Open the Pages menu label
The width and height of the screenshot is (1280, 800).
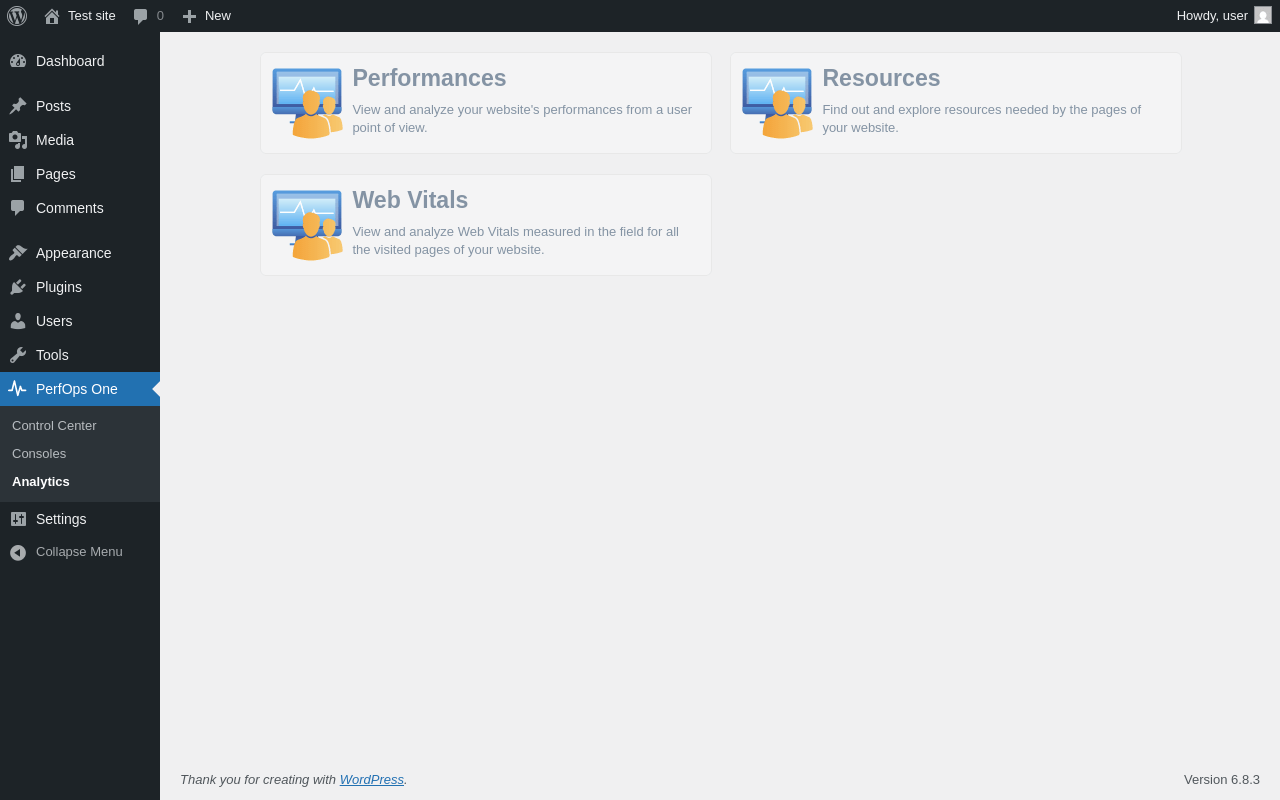(x=56, y=174)
